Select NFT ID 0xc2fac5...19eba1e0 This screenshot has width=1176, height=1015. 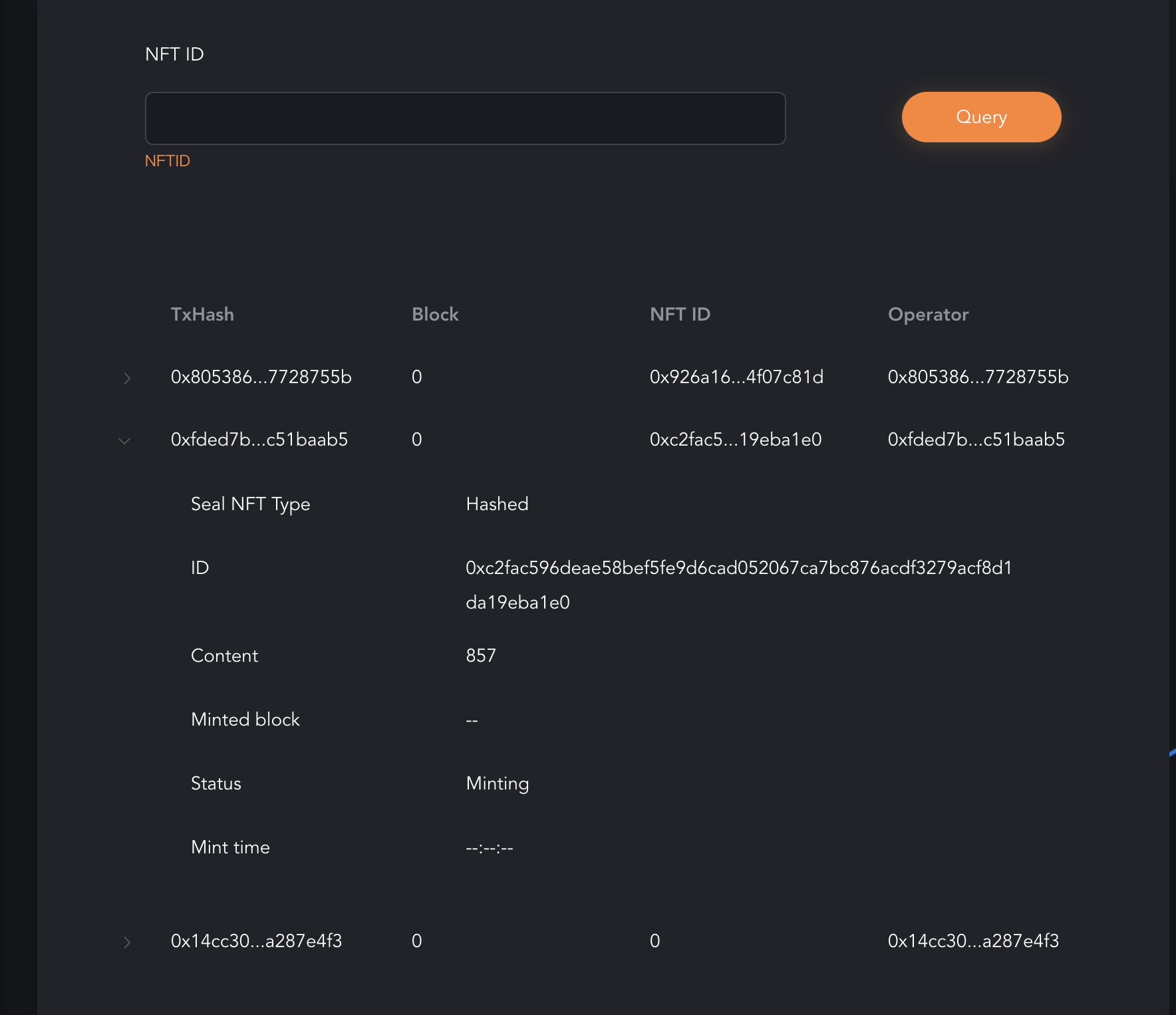pos(736,440)
